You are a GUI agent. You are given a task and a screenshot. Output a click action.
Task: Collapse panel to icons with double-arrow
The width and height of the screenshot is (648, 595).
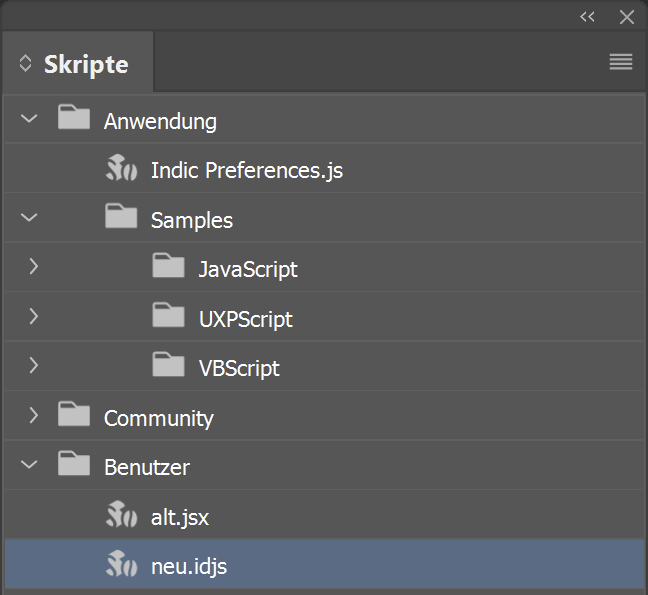pyautogui.click(x=587, y=17)
